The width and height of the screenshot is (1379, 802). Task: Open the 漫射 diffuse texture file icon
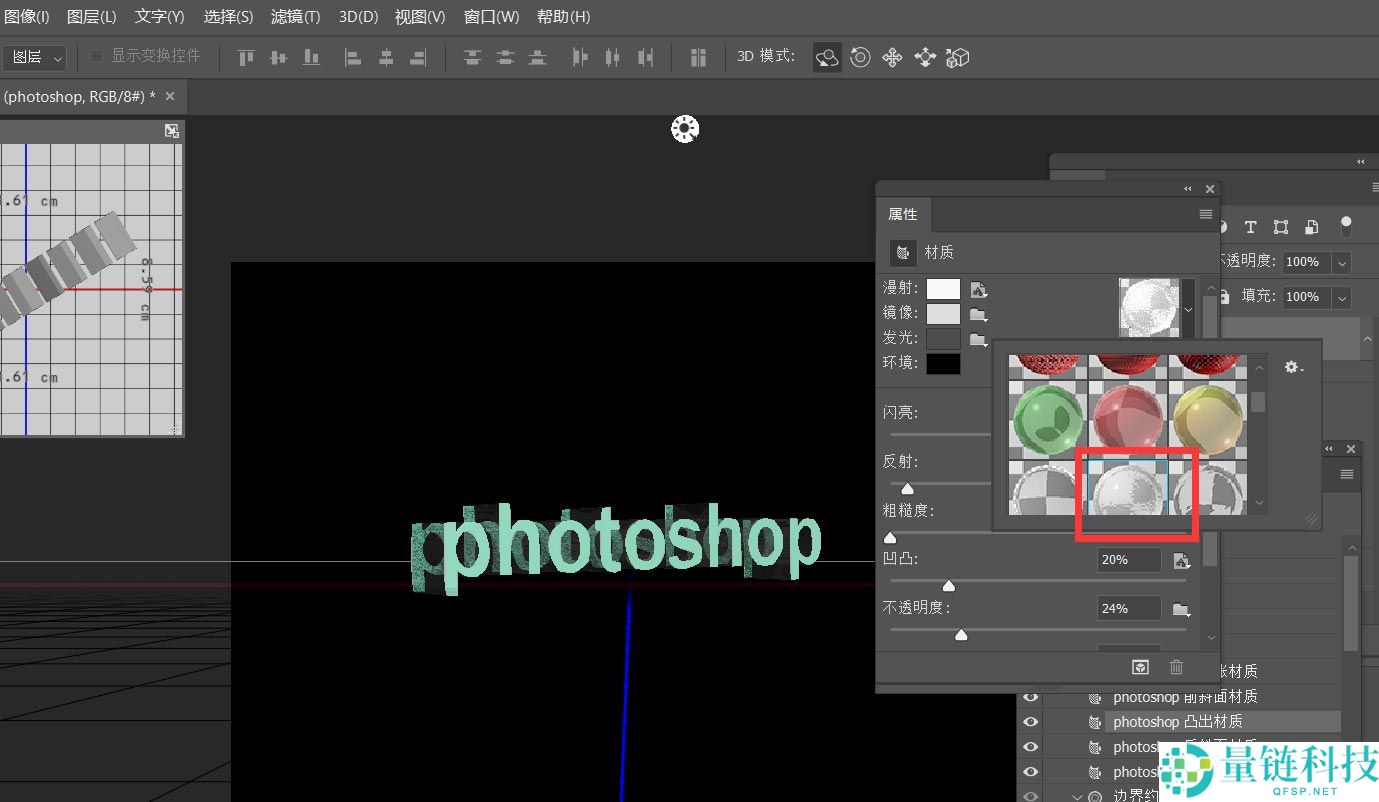979,290
